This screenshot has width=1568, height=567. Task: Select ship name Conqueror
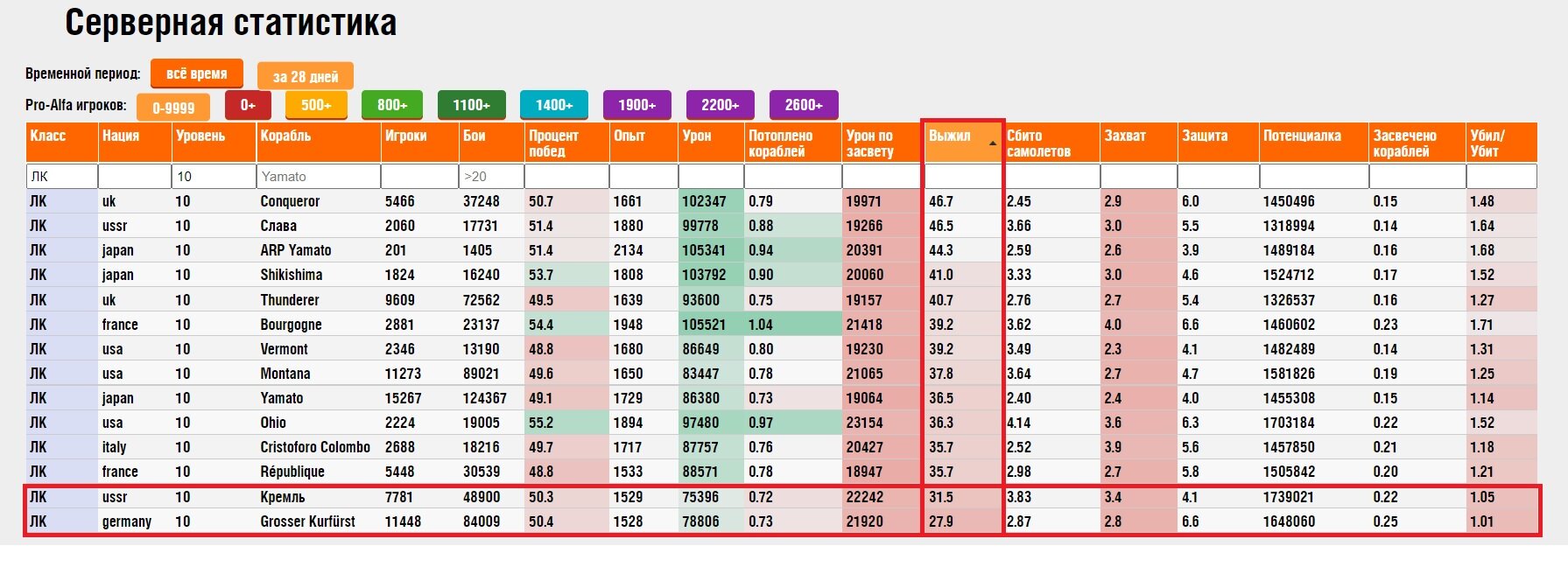point(290,201)
